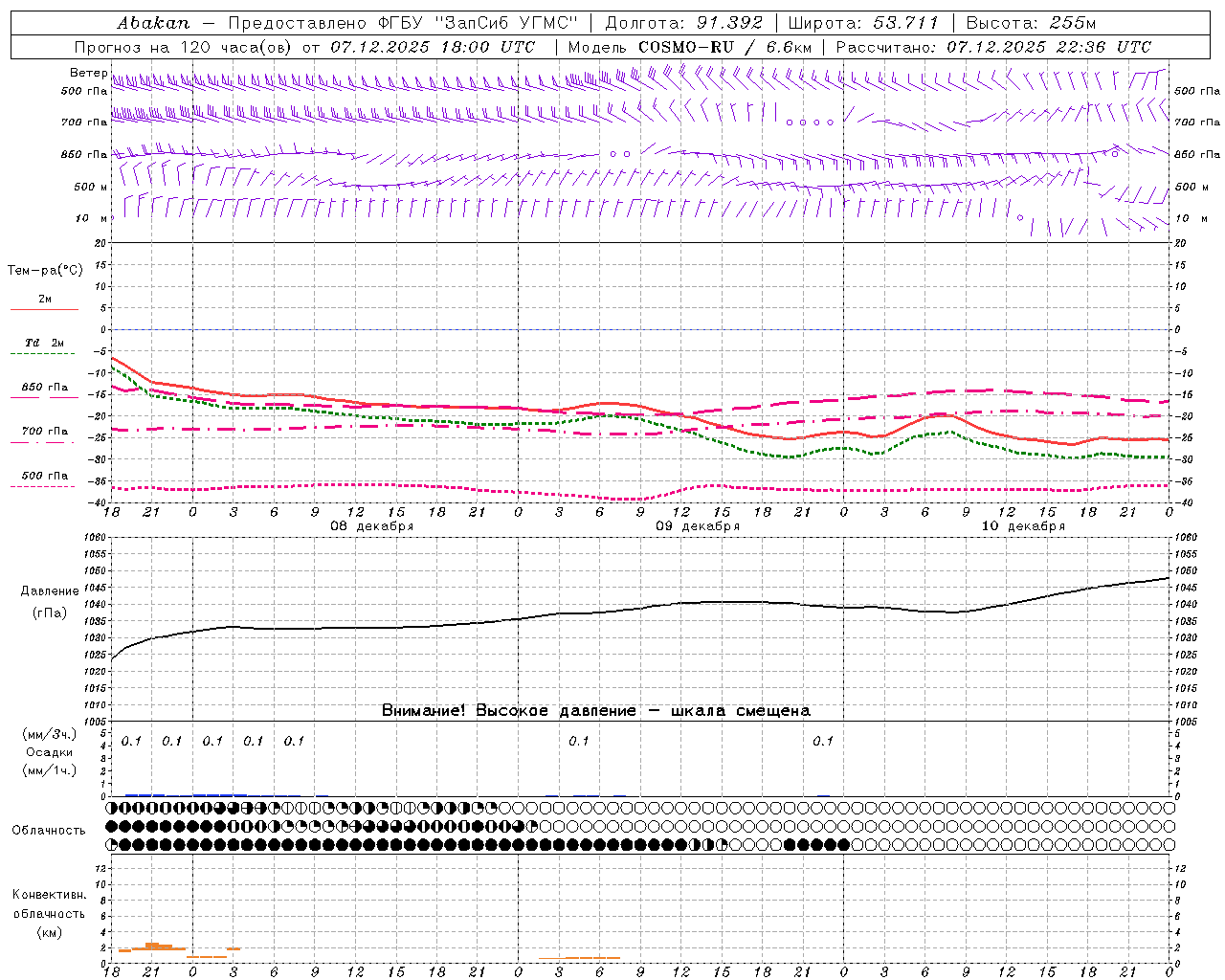Click the '09 декабря' date label
Screen dimensions: 1225x980
coord(697,525)
